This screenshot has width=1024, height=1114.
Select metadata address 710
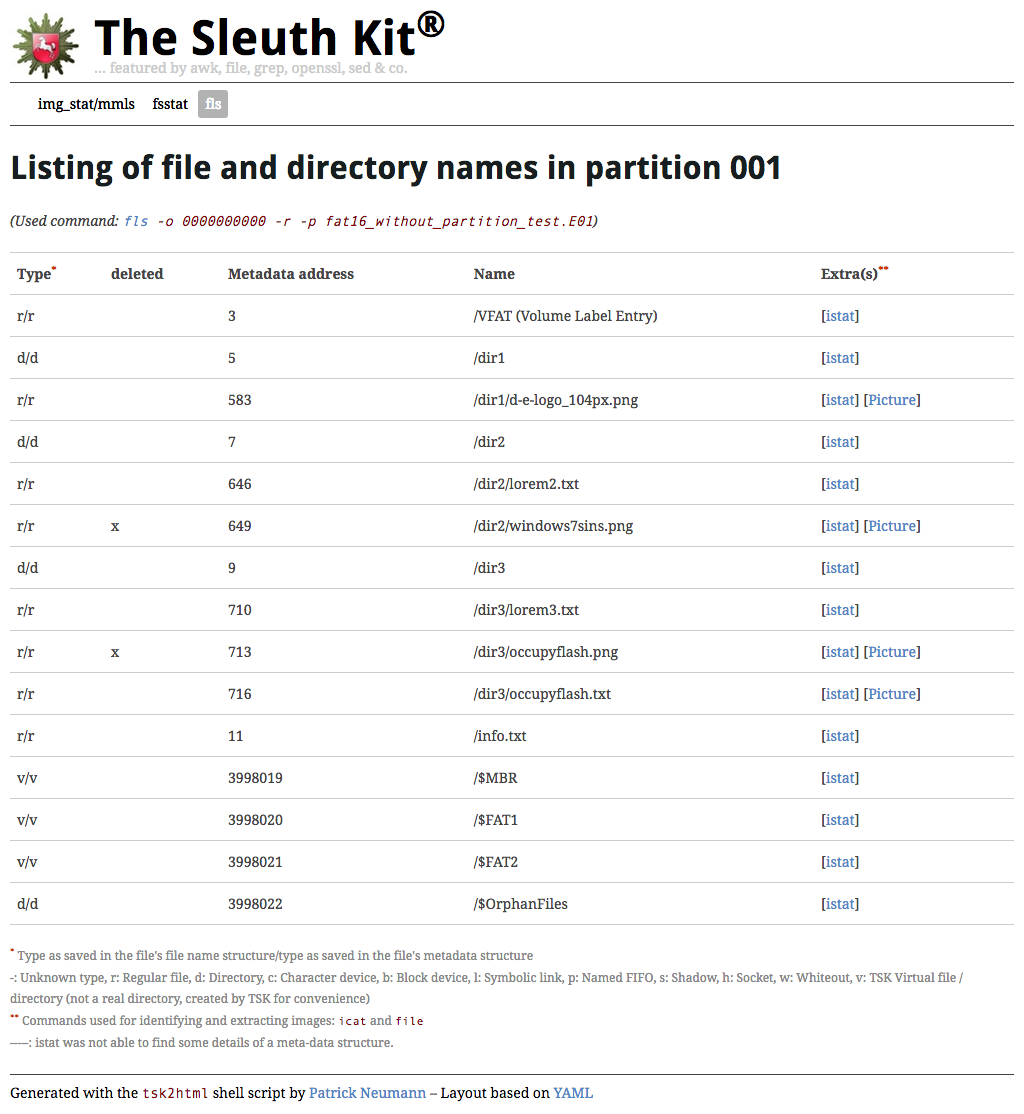pyautogui.click(x=239, y=610)
